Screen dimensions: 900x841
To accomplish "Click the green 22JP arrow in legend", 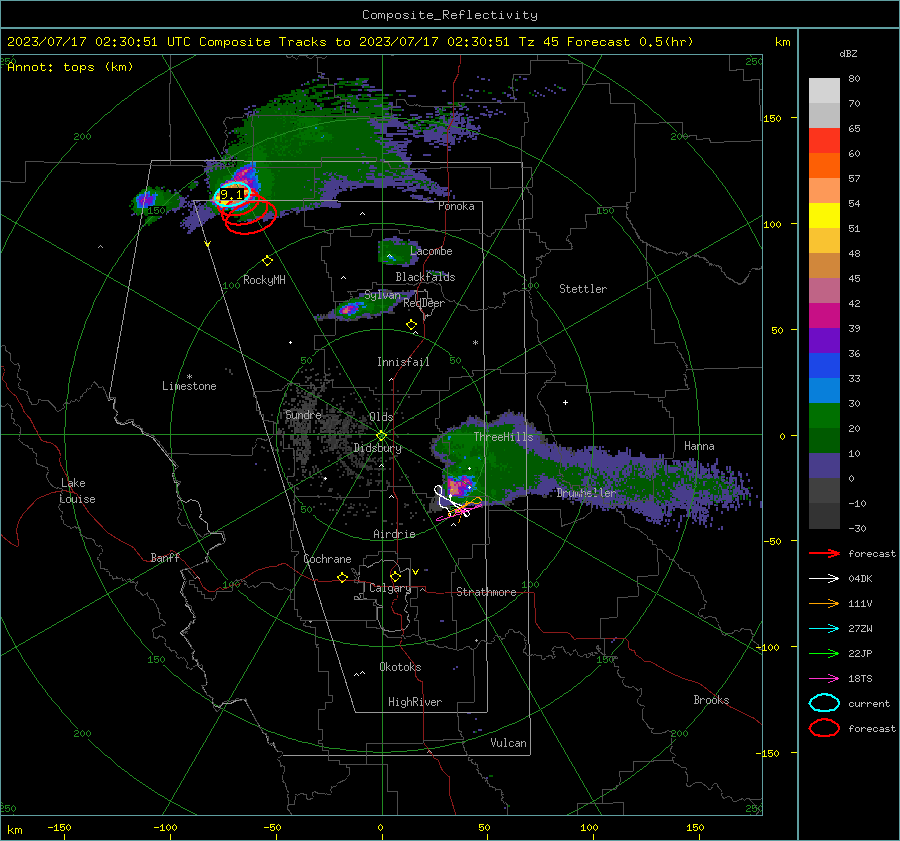I will pos(824,653).
